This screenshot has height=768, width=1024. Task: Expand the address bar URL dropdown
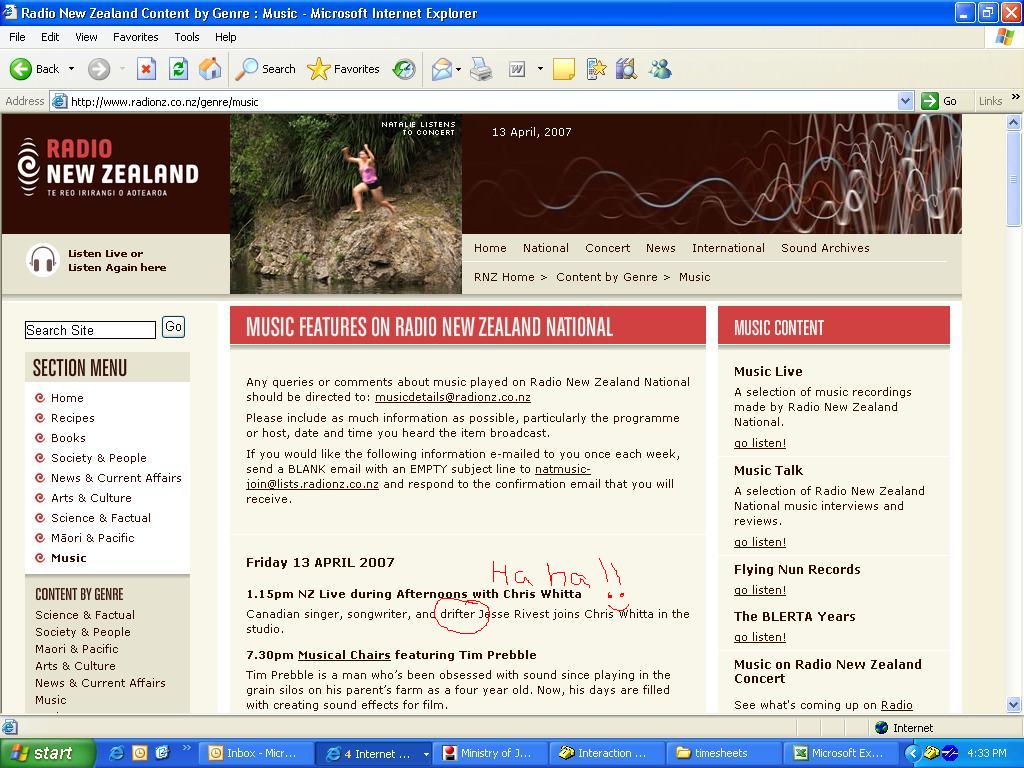point(905,101)
